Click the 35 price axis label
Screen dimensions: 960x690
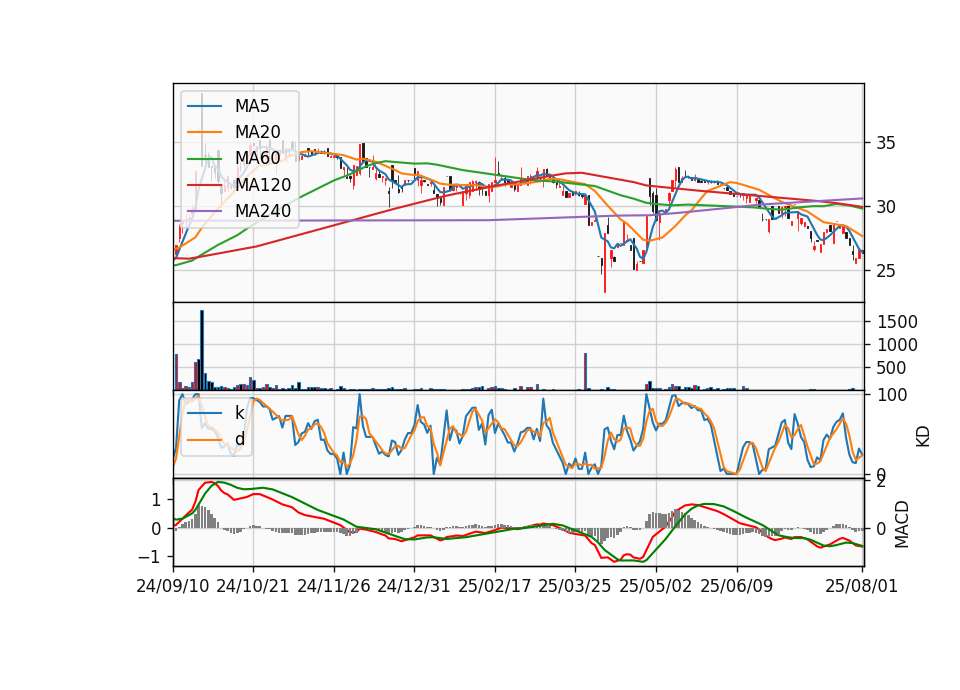pyautogui.click(x=885, y=143)
